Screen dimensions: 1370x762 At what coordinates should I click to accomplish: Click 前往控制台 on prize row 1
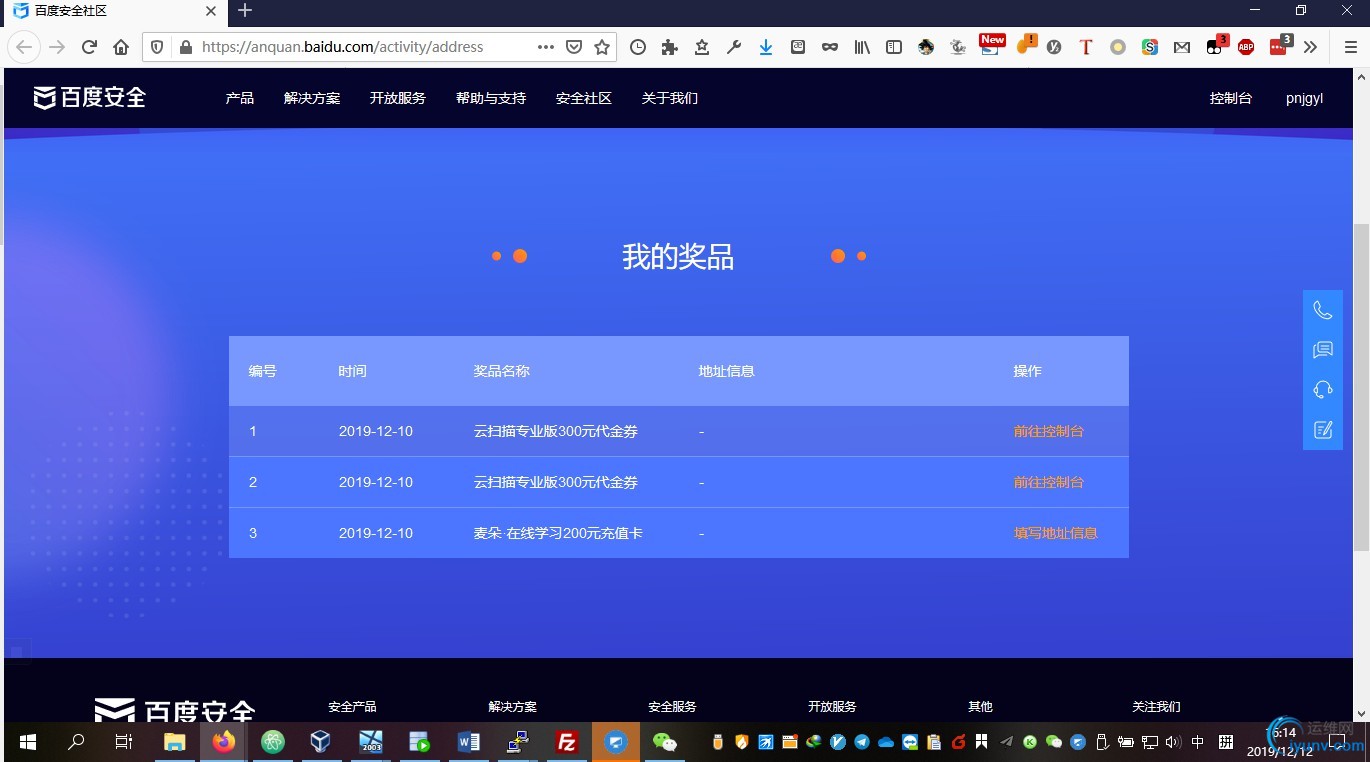click(1048, 431)
